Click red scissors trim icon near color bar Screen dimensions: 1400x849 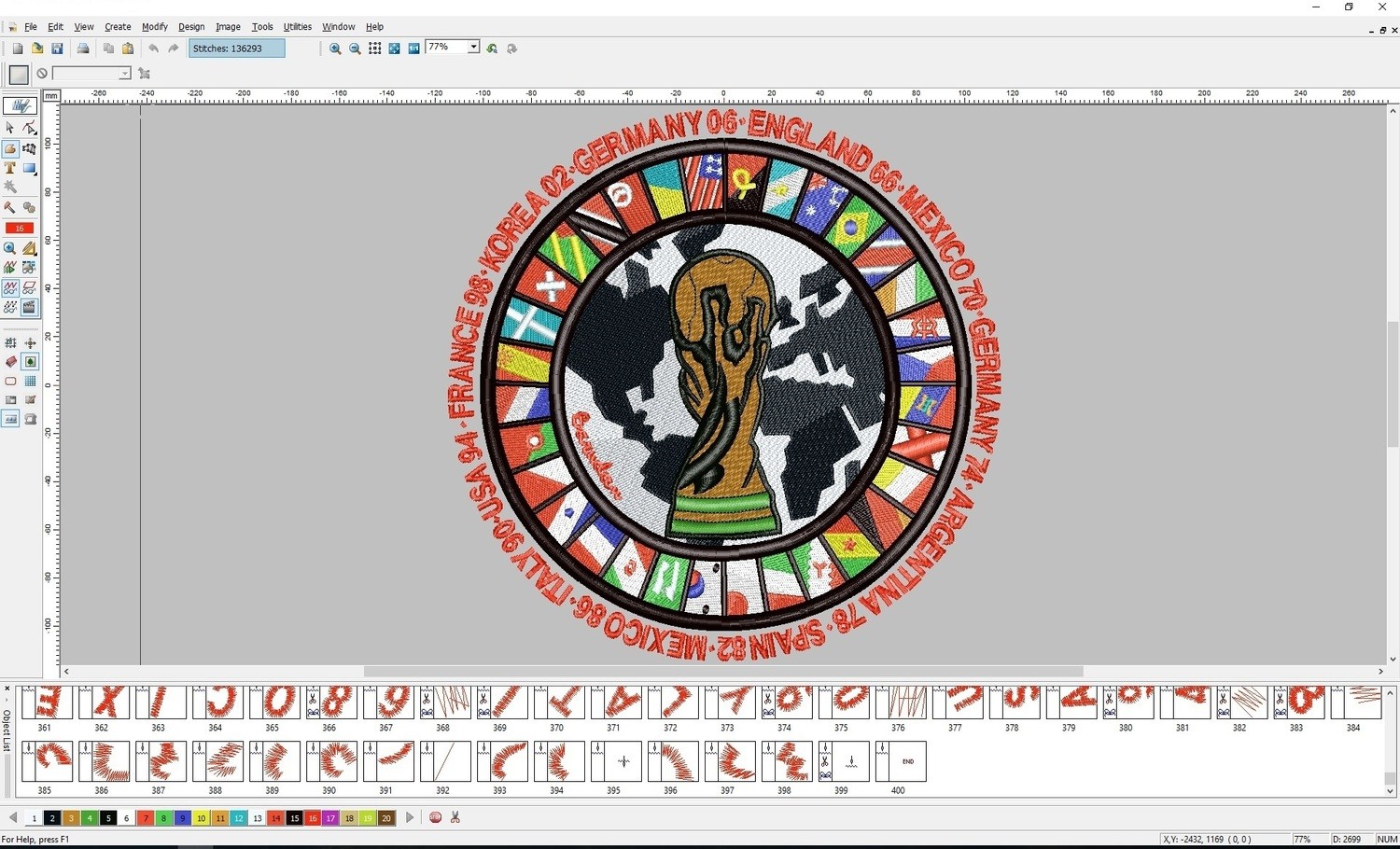[x=455, y=817]
